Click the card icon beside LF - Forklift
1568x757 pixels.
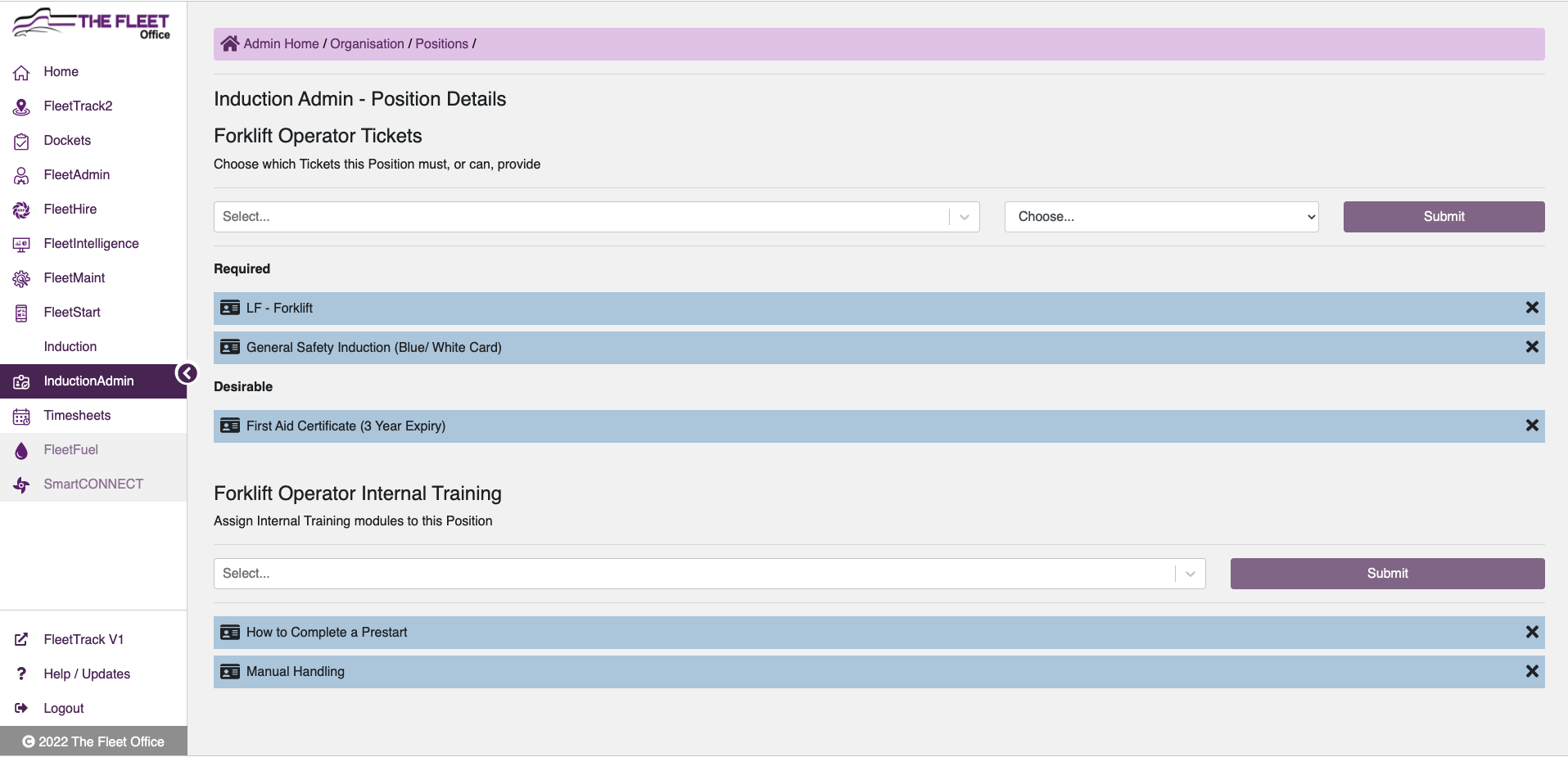pyautogui.click(x=230, y=308)
